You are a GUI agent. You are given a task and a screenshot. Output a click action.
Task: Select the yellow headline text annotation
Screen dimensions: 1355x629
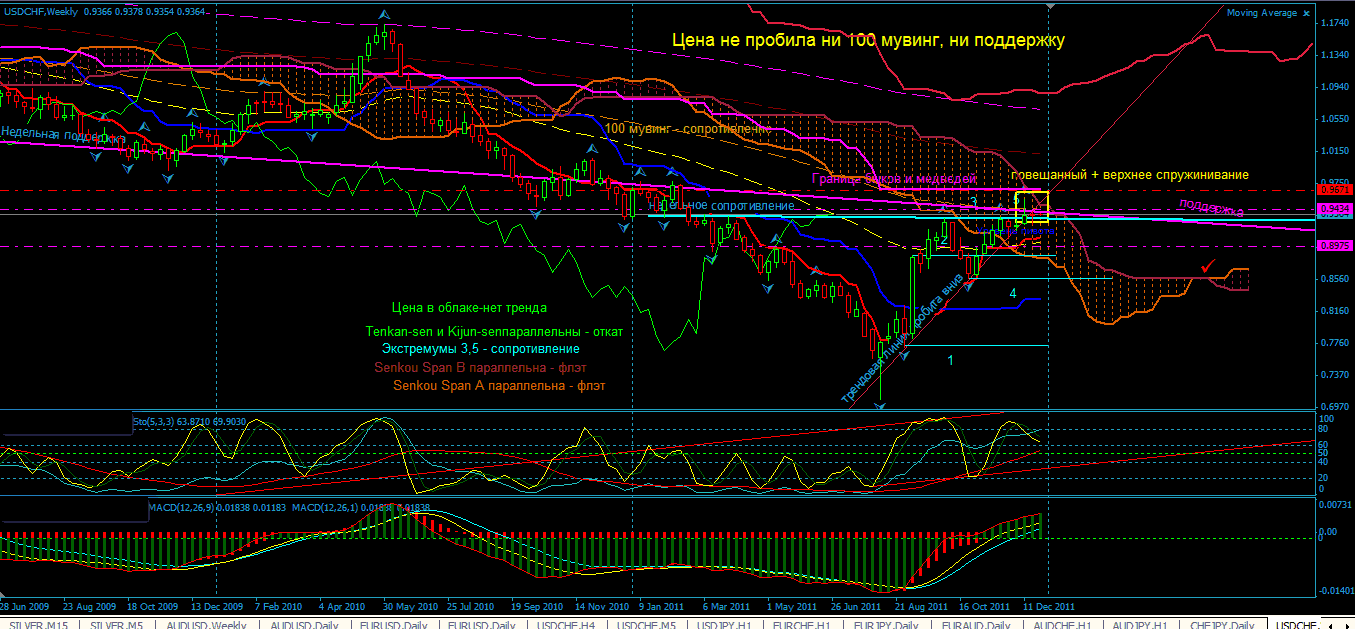(x=867, y=41)
